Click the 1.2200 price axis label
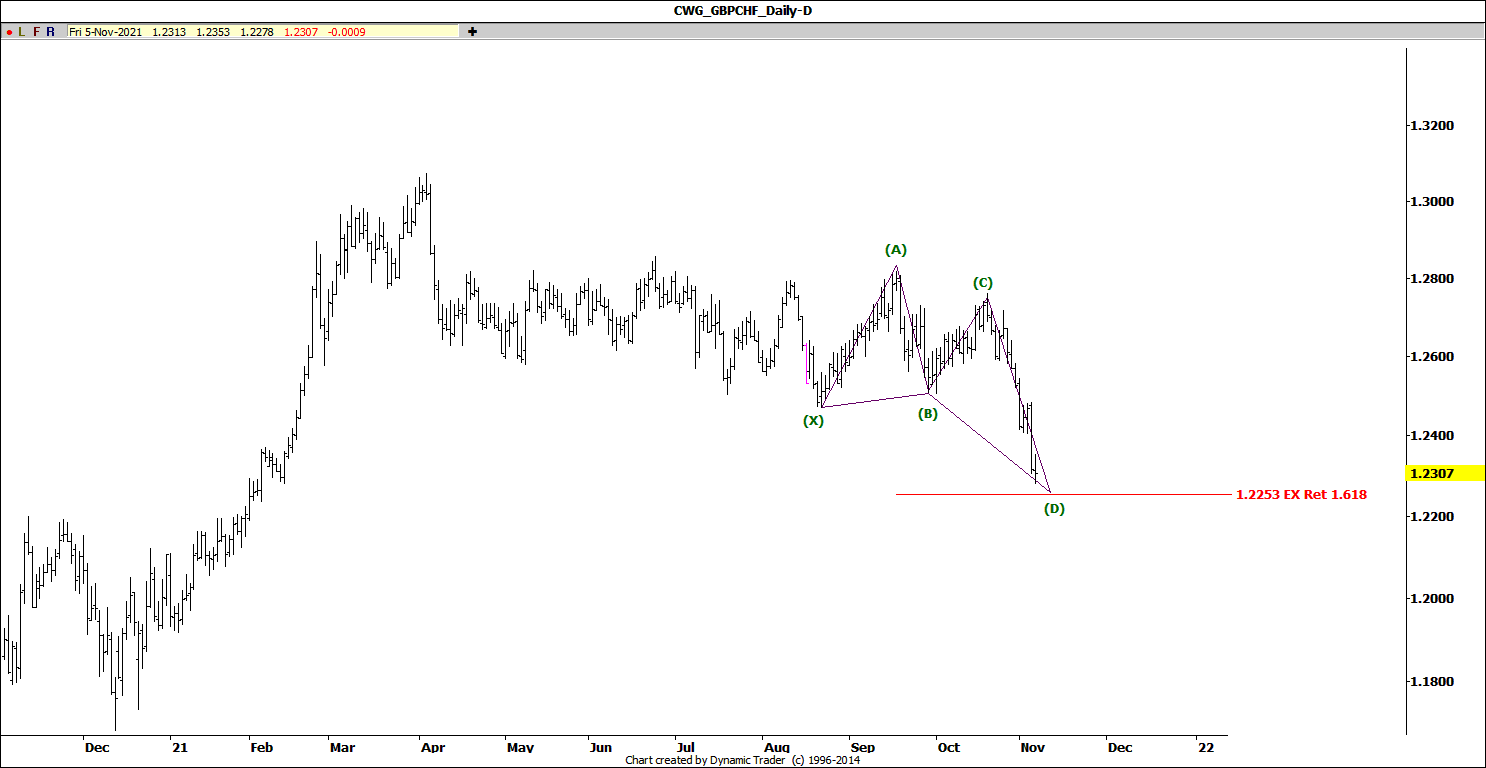The width and height of the screenshot is (1486, 768). point(1431,516)
